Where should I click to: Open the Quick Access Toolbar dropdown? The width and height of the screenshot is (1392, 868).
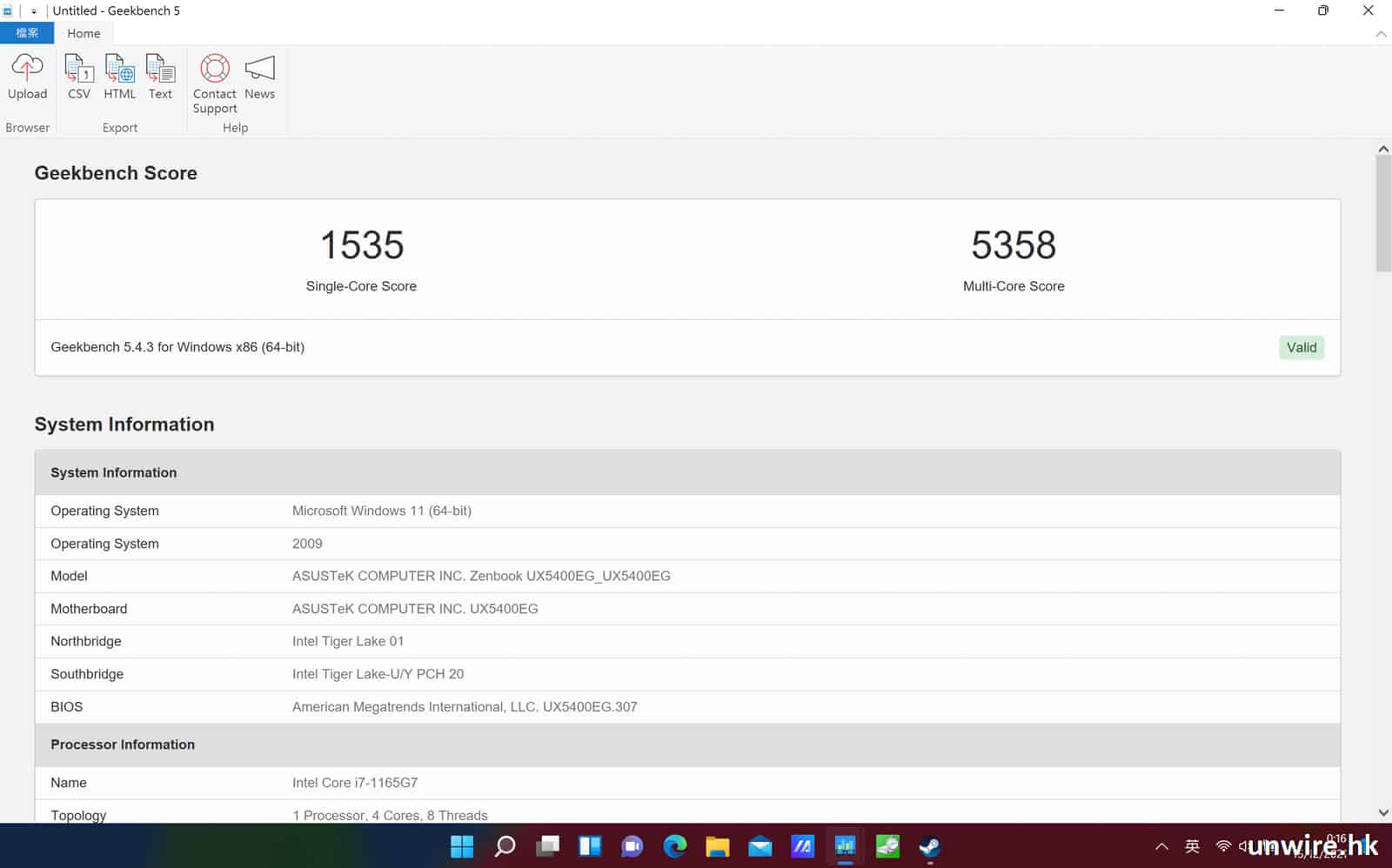tap(34, 11)
